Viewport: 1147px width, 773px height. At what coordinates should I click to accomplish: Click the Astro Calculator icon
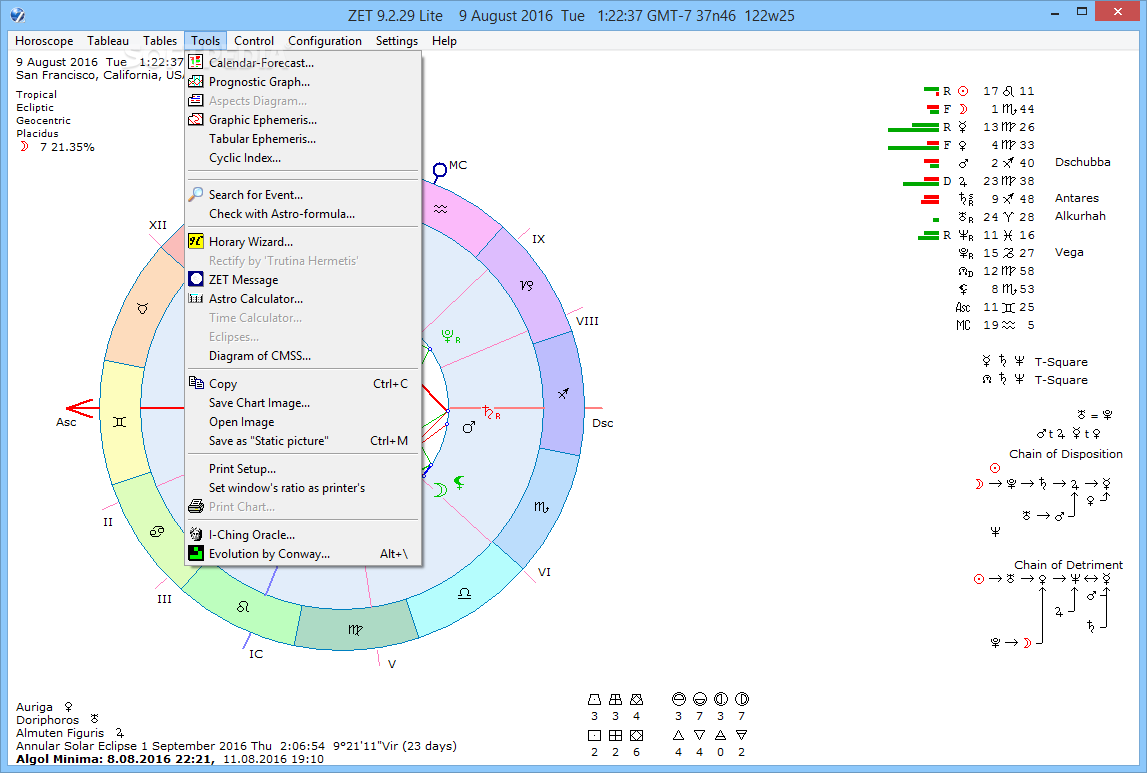(x=195, y=298)
